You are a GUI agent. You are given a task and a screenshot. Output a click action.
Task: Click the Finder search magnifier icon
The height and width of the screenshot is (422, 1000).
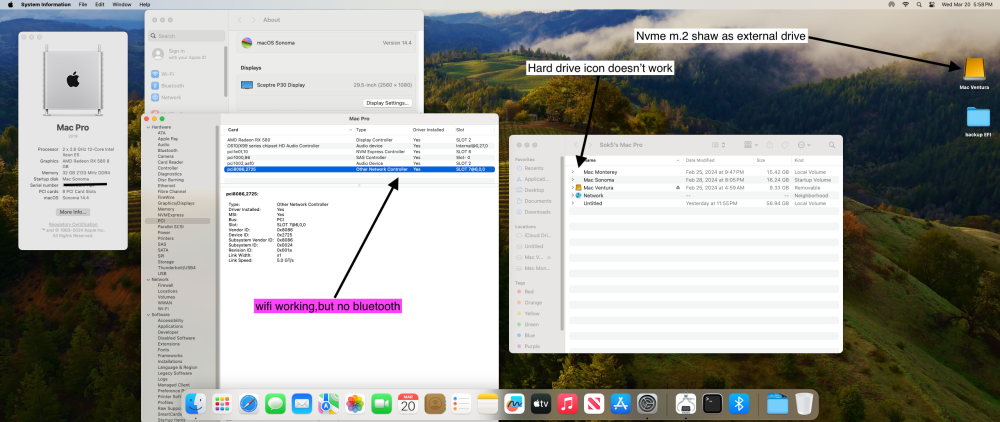pyautogui.click(x=832, y=145)
